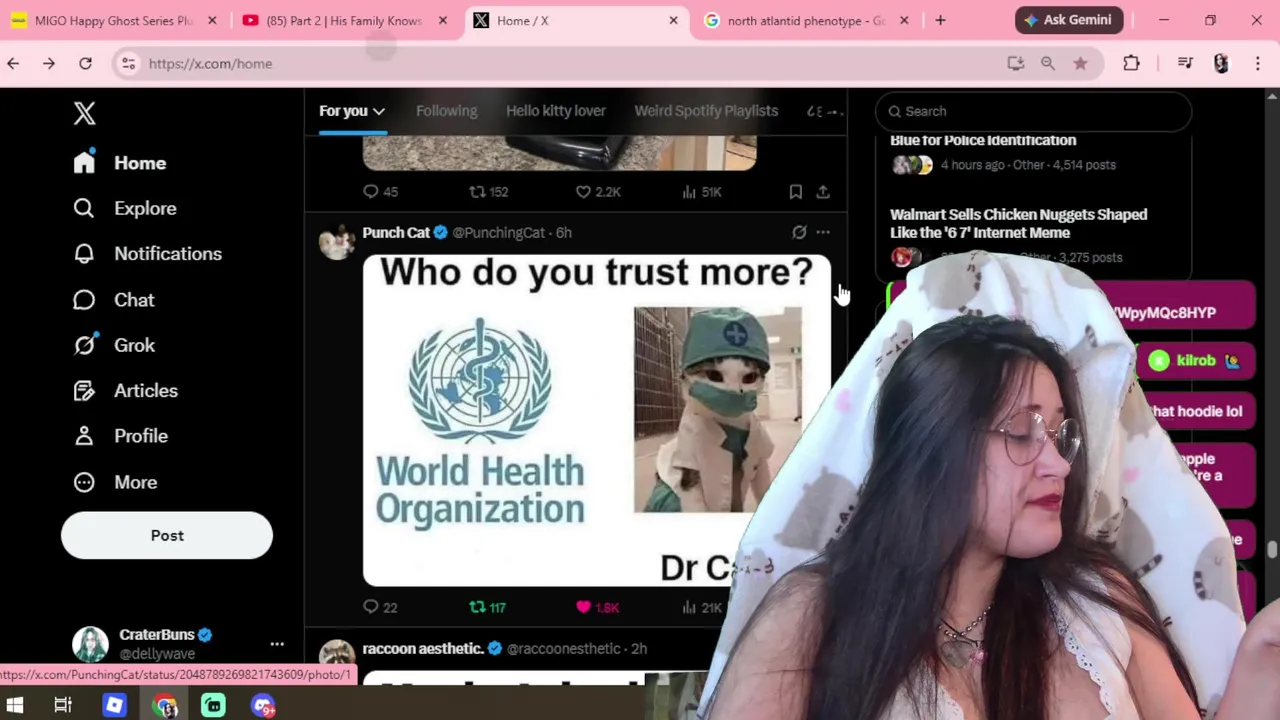Click the zoom magnifier icon in address bar
Image resolution: width=1280 pixels, height=720 pixels.
click(x=1048, y=63)
